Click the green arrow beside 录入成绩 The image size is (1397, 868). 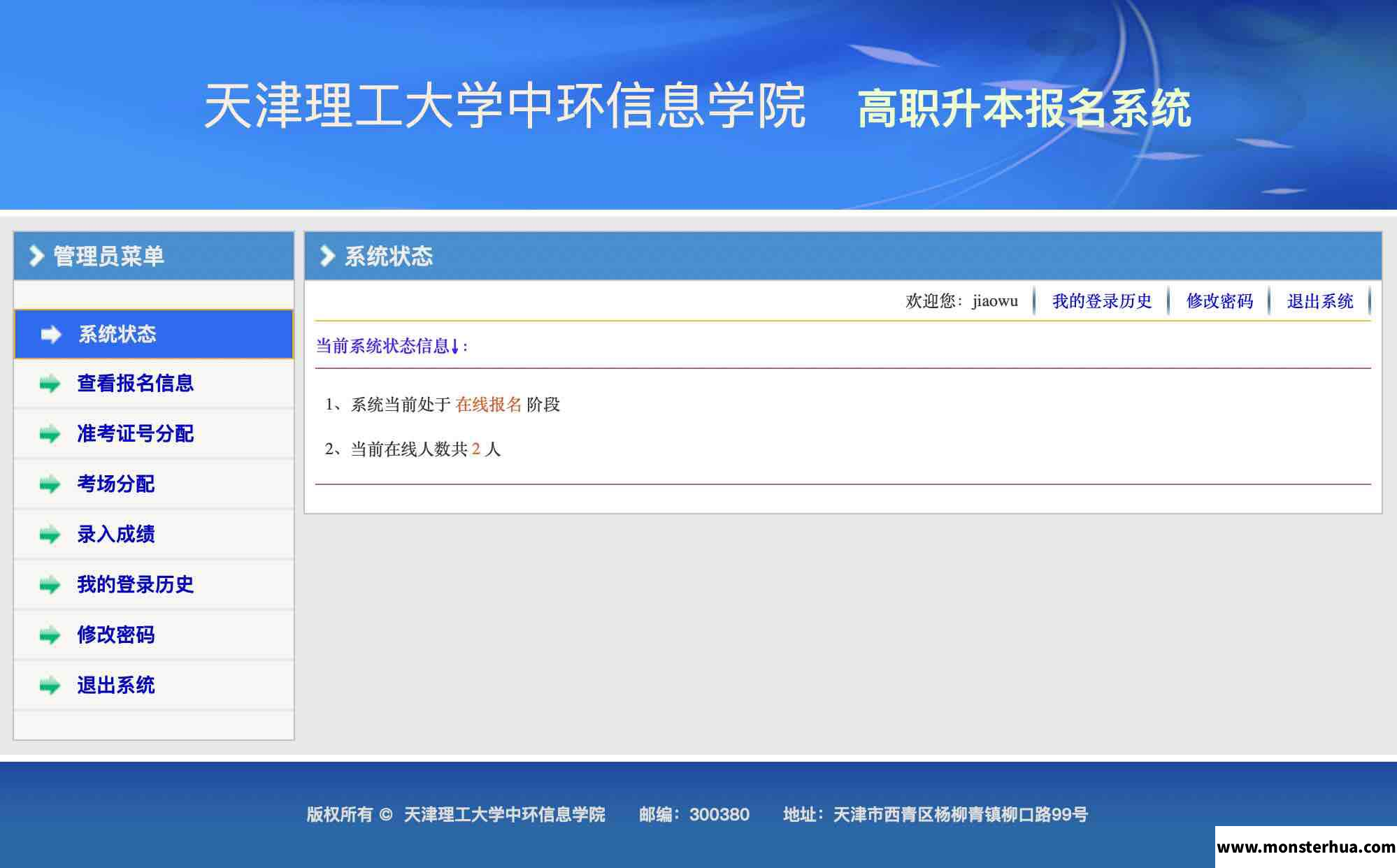point(50,535)
